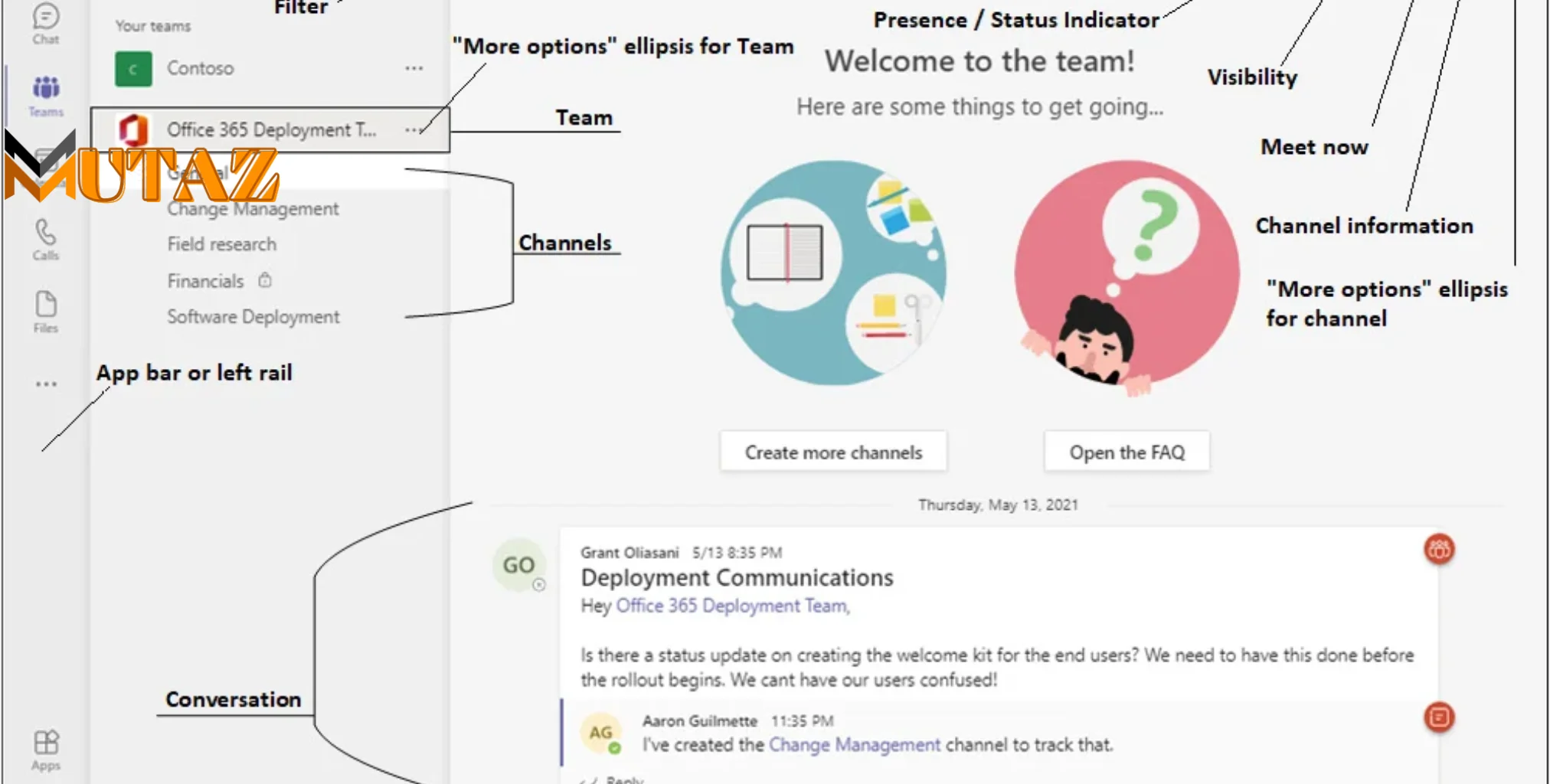1550x784 pixels.
Task: Open more options ellipsis for Contoso
Action: 414,68
